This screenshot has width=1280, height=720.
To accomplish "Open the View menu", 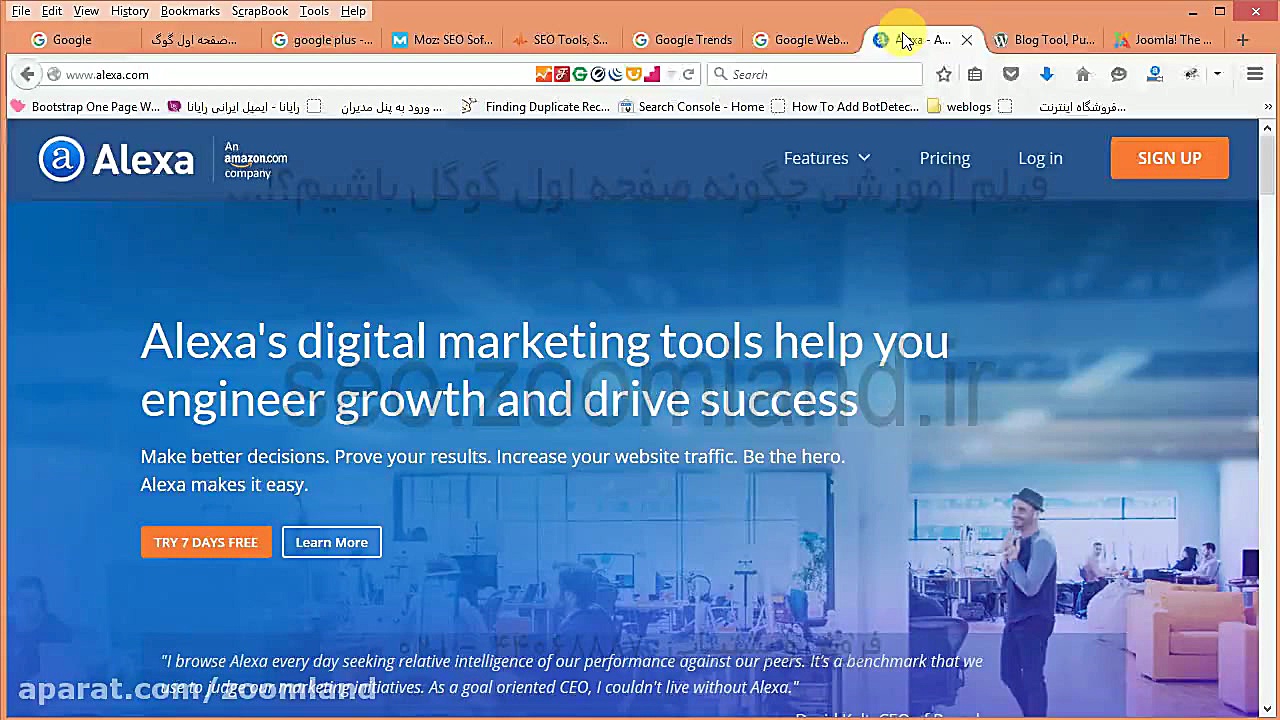I will point(86,11).
